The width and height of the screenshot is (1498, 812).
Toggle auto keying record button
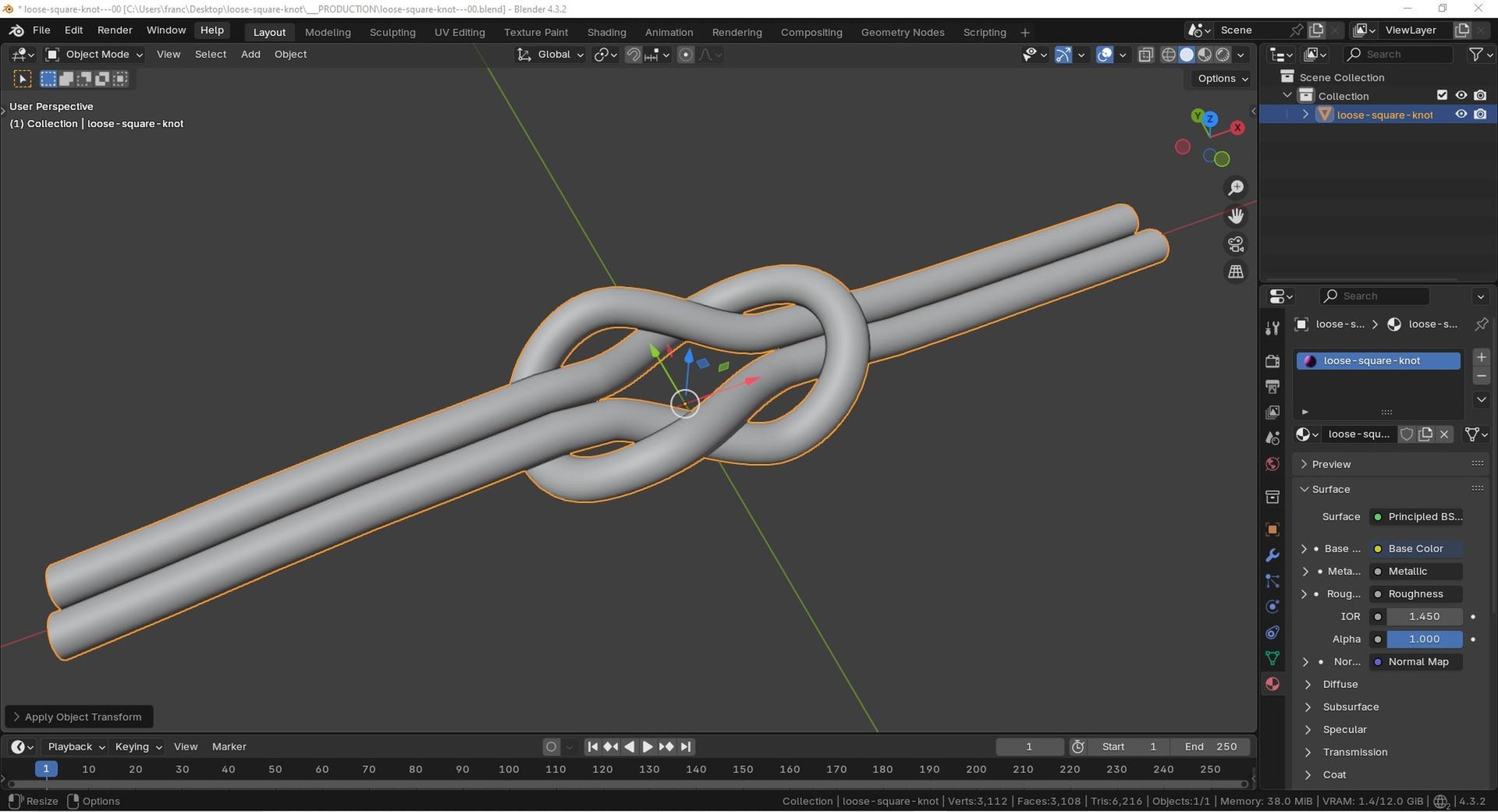[x=552, y=747]
